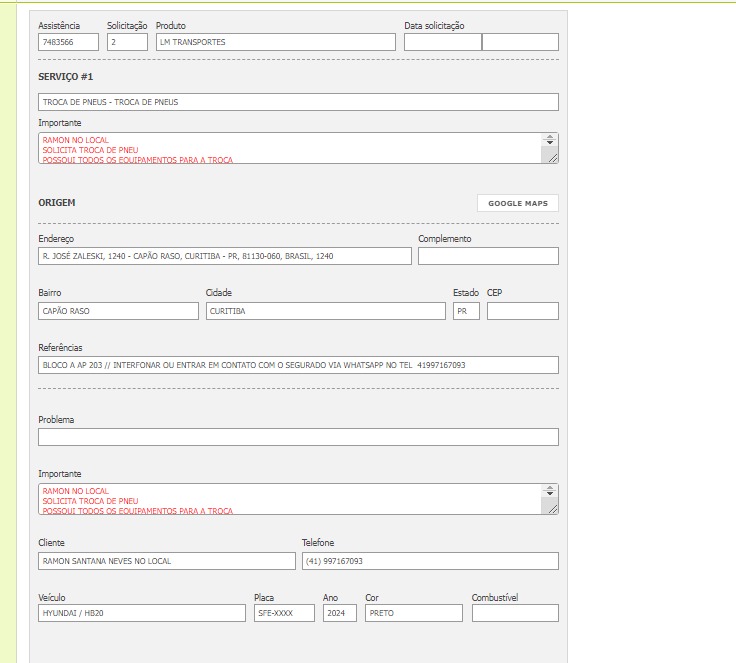Select the Bairro field with CAPÃO RASO
The image size is (736, 663).
tap(118, 311)
